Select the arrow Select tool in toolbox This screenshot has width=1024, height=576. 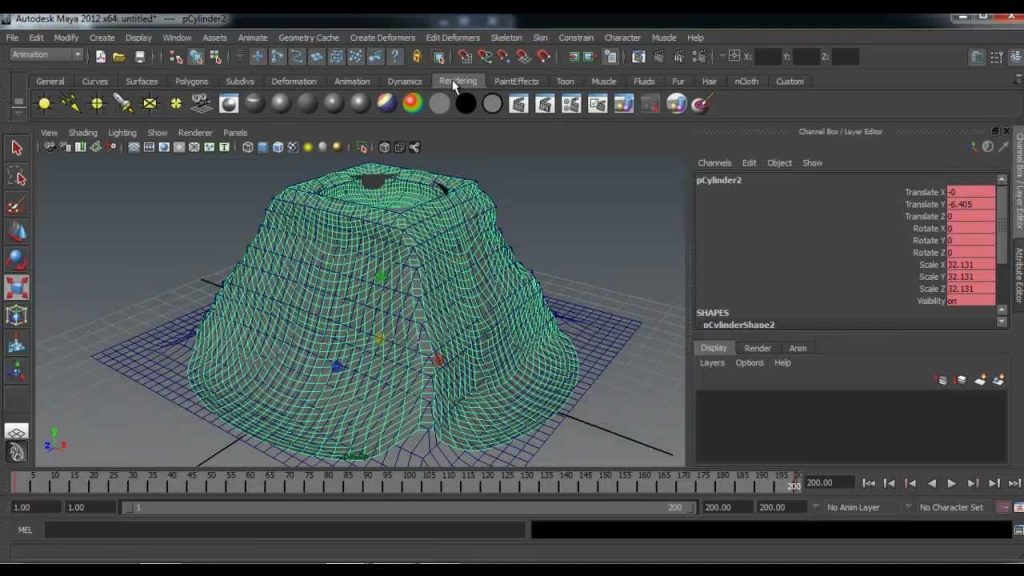click(16, 148)
